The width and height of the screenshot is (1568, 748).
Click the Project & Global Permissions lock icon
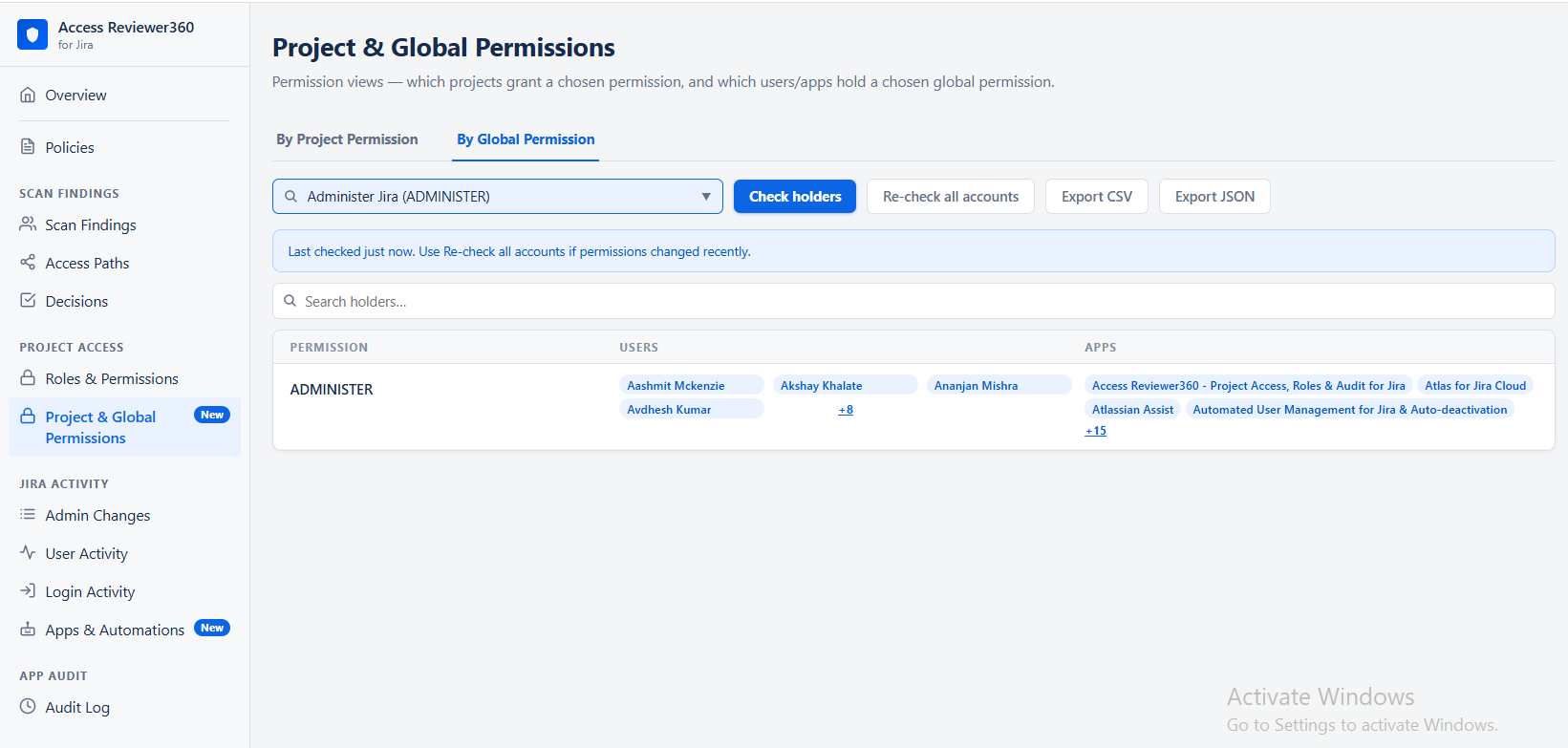(x=28, y=417)
